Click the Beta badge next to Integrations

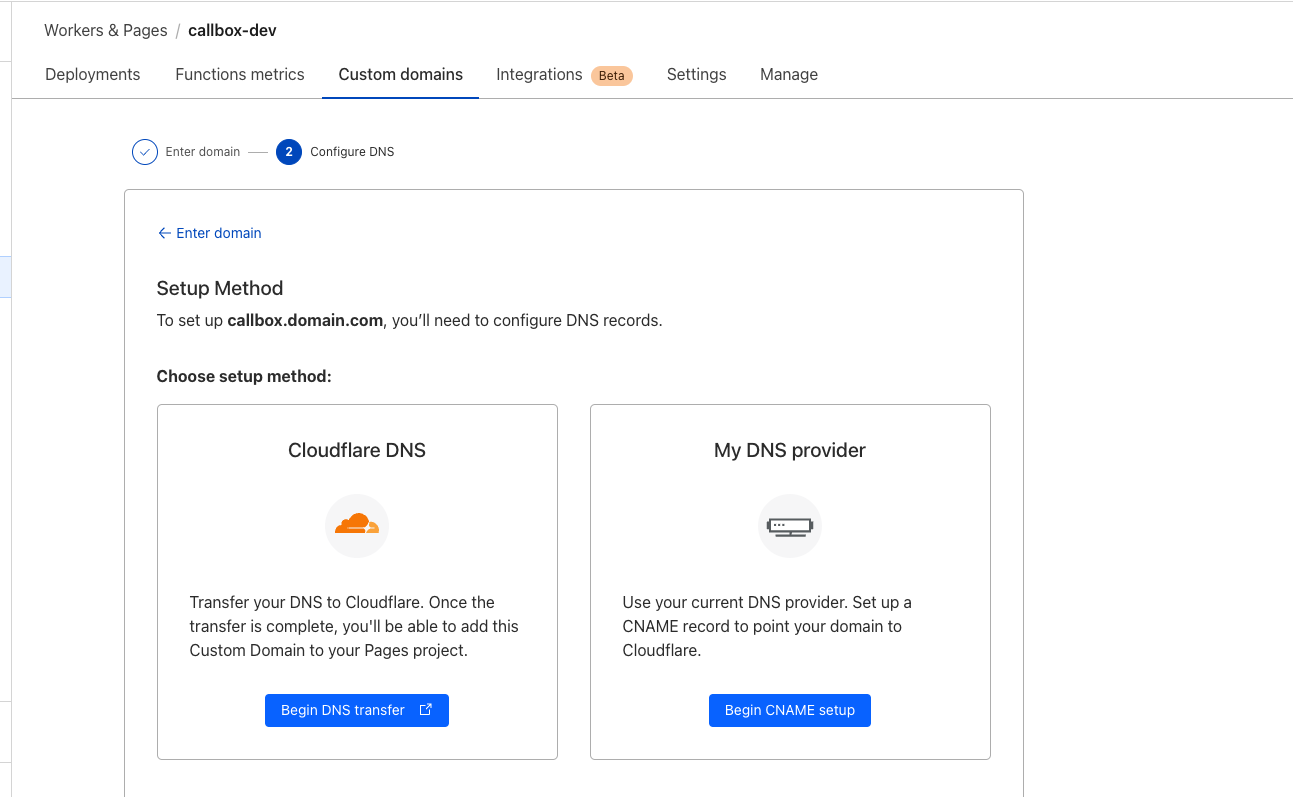pos(611,76)
